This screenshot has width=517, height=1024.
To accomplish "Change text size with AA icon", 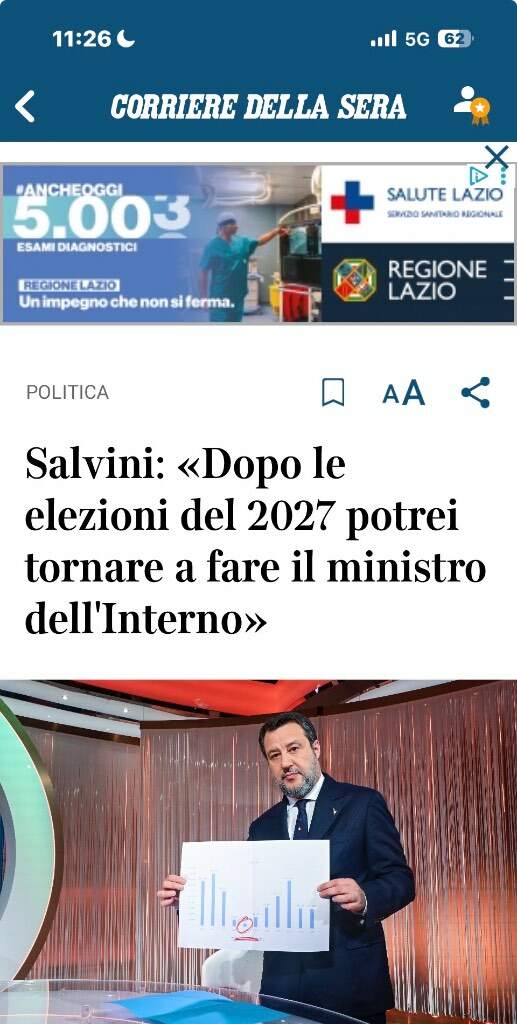I will 403,393.
